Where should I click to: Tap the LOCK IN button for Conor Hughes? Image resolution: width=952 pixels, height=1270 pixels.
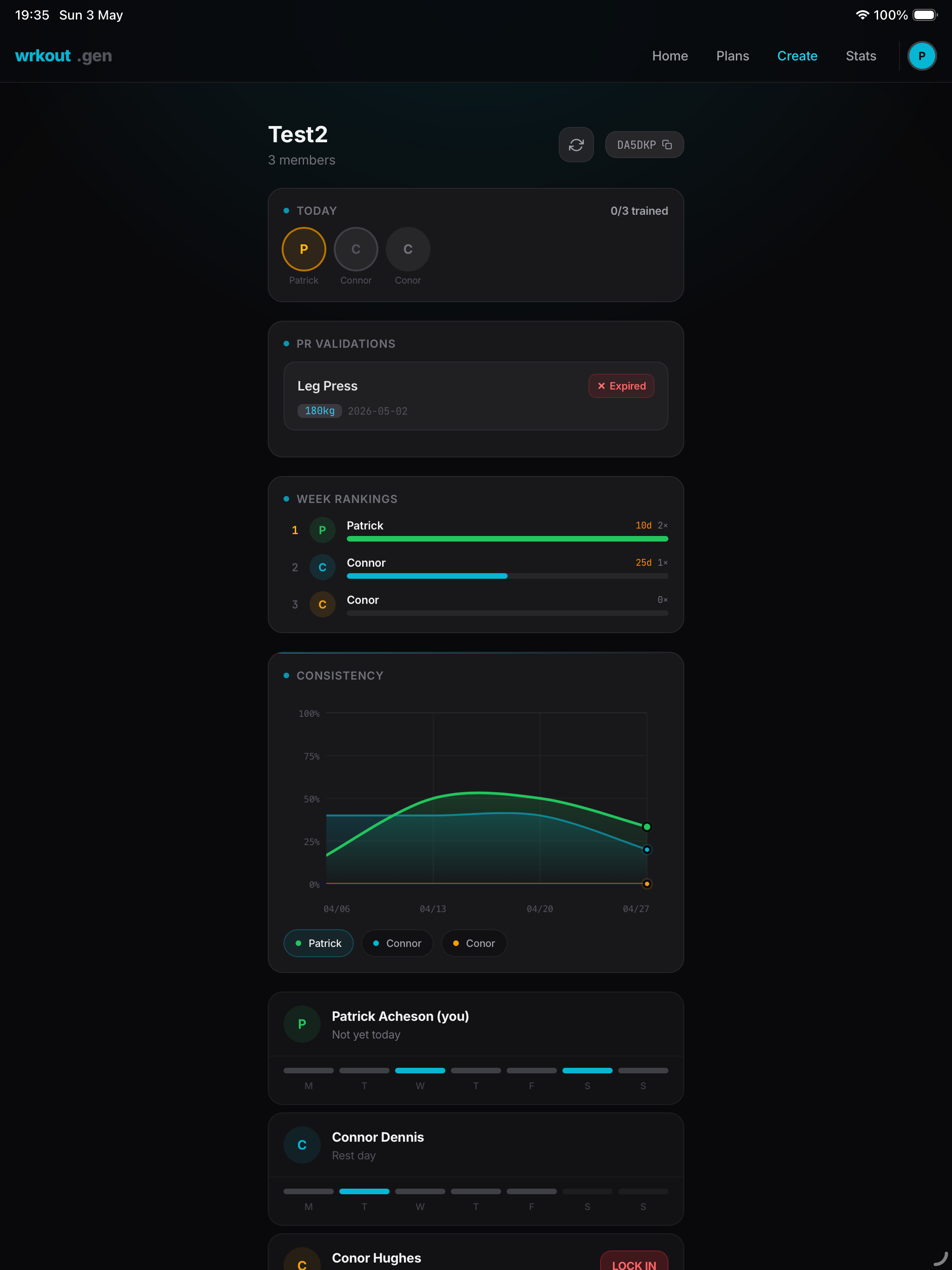tap(634, 1260)
